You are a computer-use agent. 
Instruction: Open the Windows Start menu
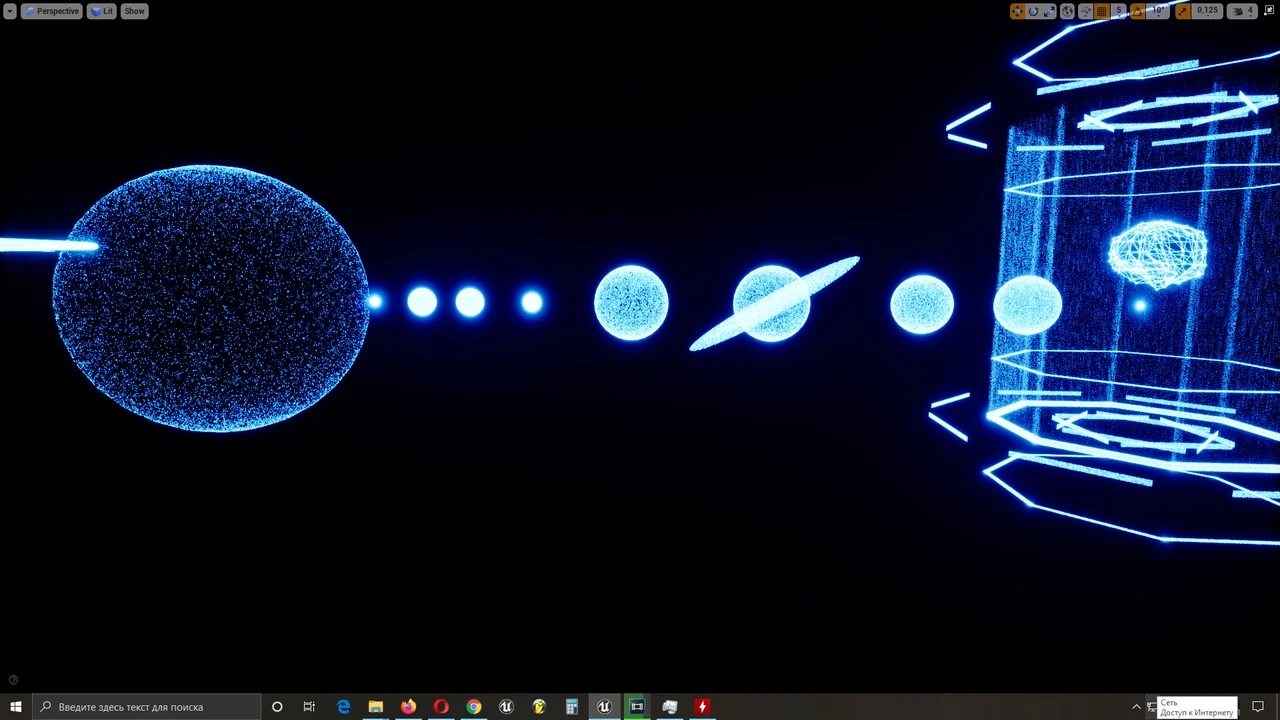16,707
